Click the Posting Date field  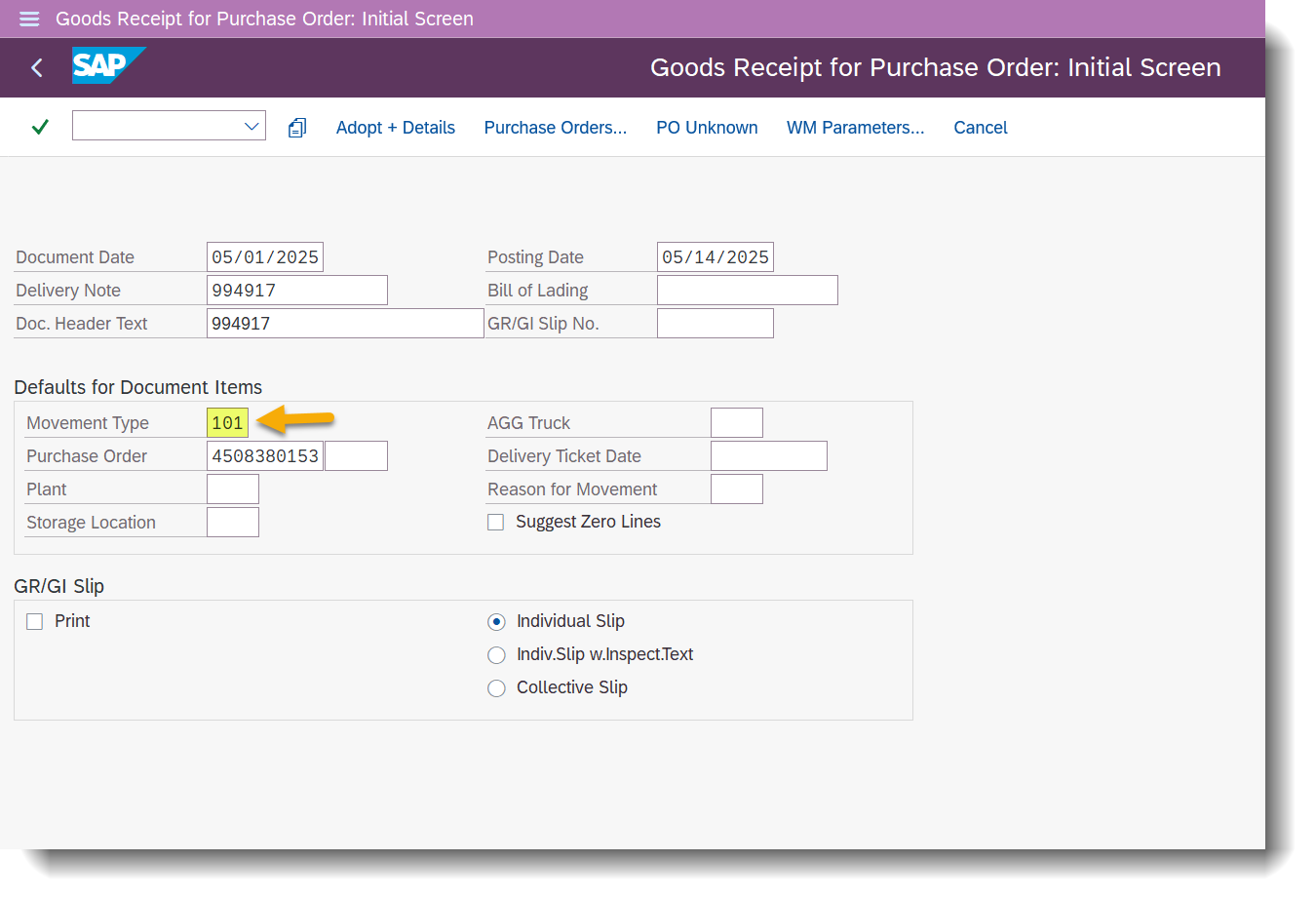pos(715,255)
